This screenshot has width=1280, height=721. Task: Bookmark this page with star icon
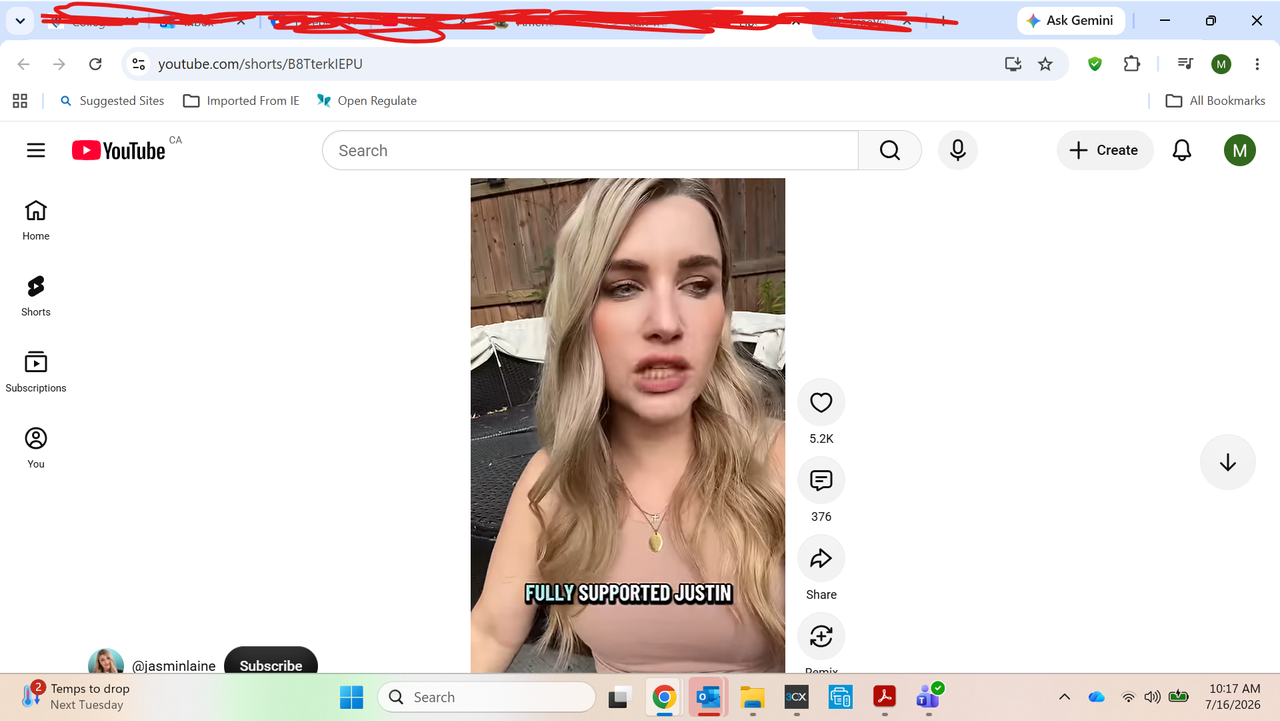coord(1045,64)
